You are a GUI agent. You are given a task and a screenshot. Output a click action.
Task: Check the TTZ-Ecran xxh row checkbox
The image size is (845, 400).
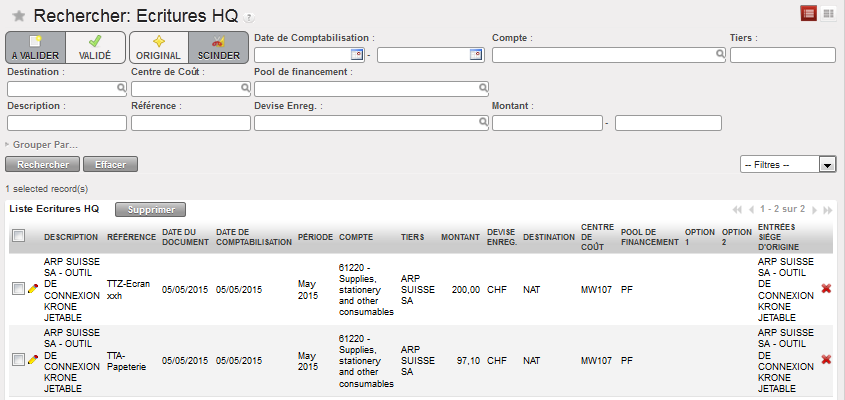click(18, 289)
